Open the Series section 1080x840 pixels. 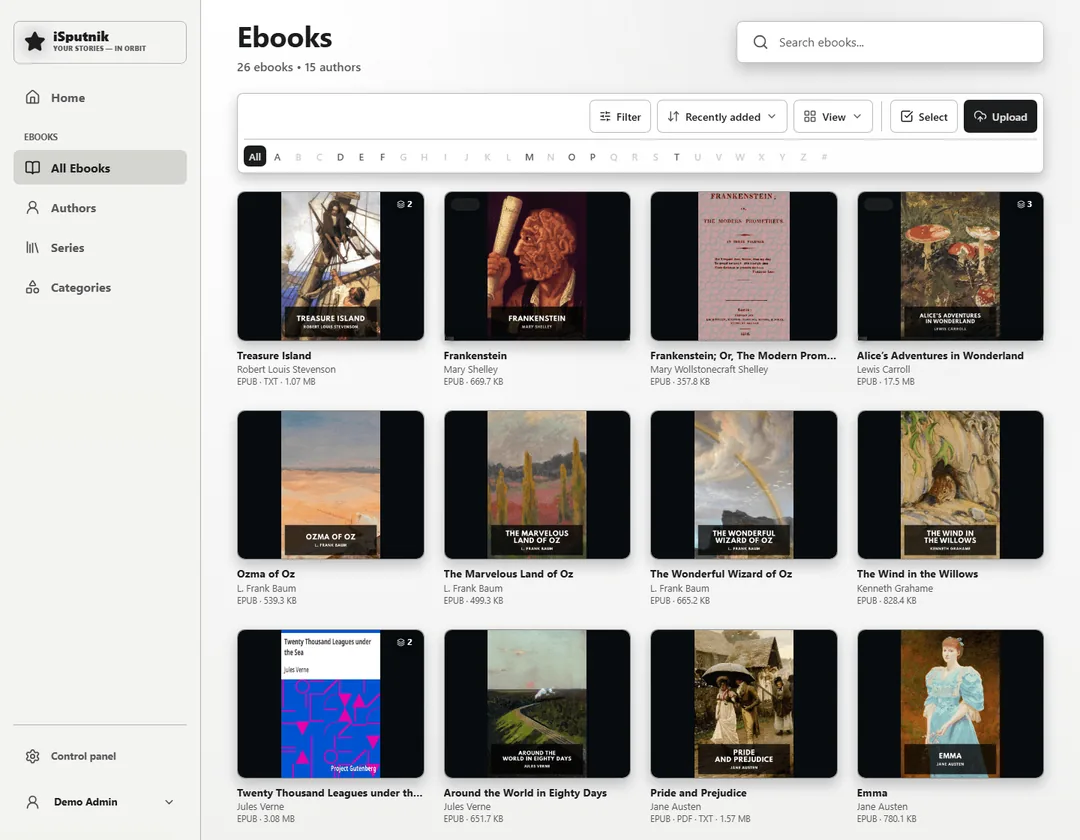point(100,248)
